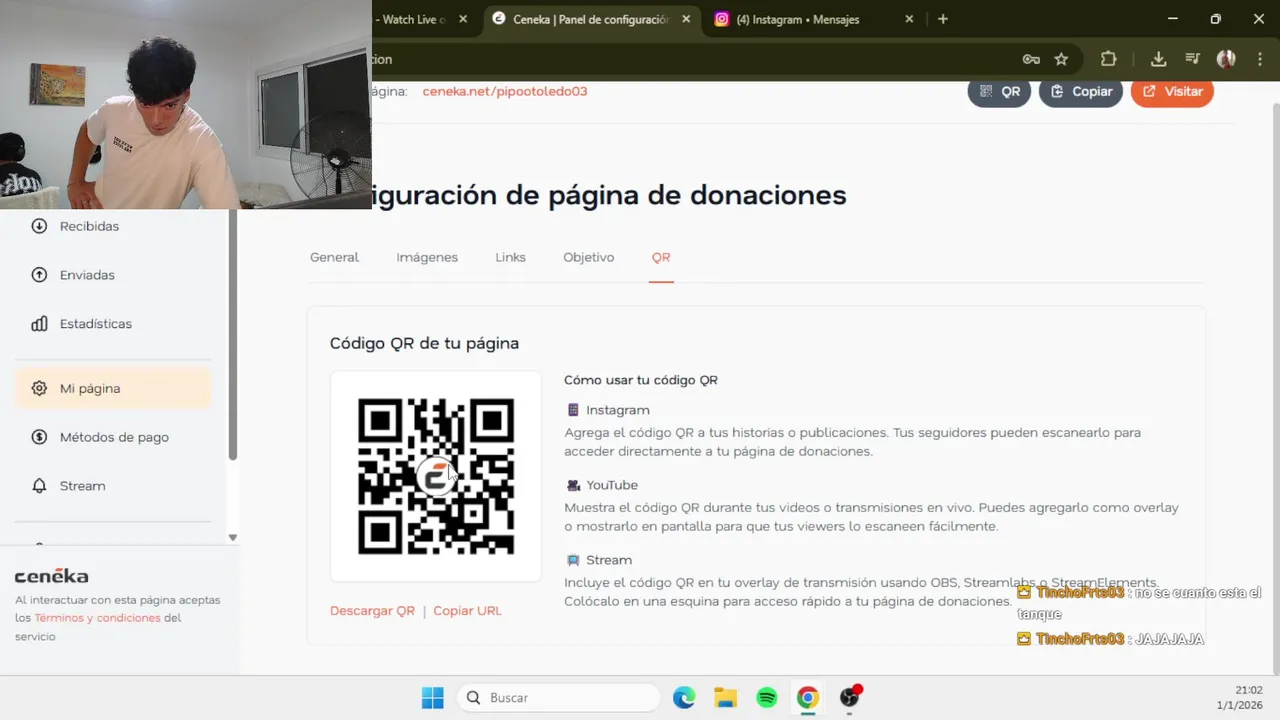Click the password key icon
The height and width of the screenshot is (720, 1280).
[x=1031, y=59]
